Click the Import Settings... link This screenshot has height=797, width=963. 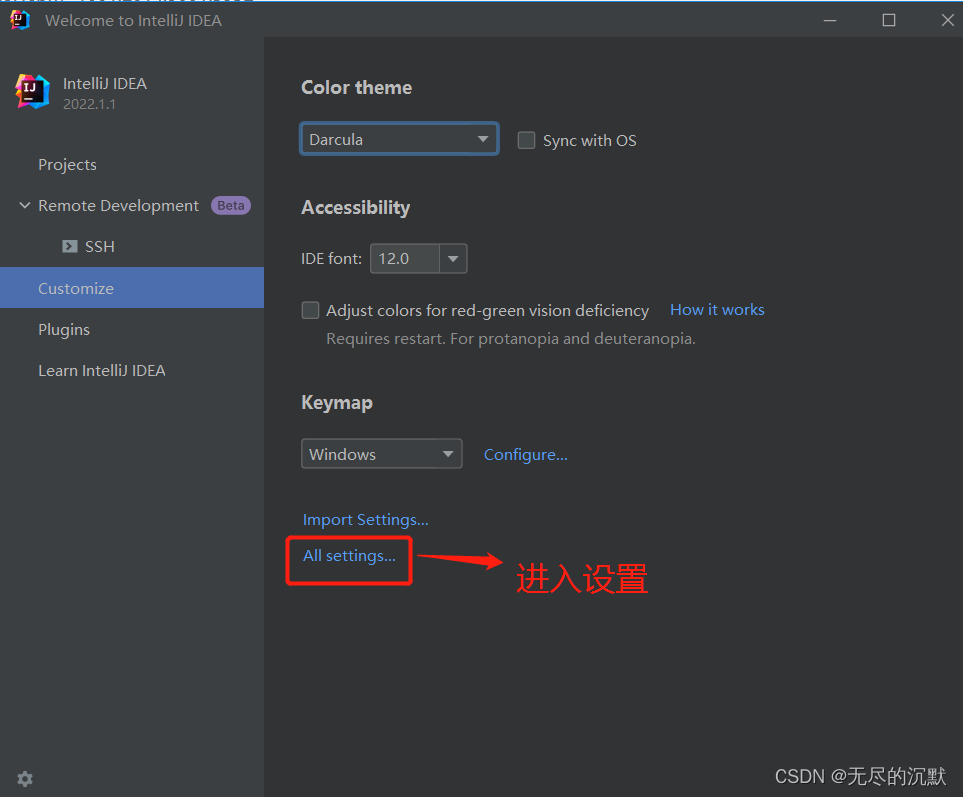[x=365, y=520]
